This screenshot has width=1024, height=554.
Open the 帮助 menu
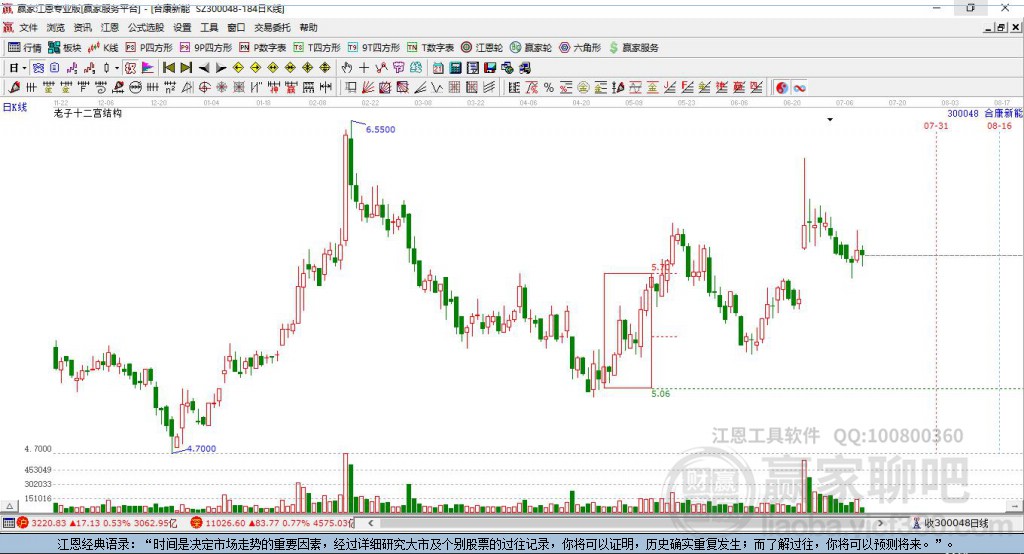tap(308, 27)
